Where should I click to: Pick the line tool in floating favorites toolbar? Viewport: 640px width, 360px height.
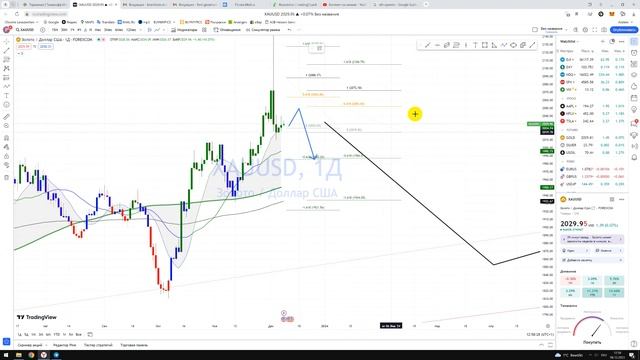click(427, 45)
